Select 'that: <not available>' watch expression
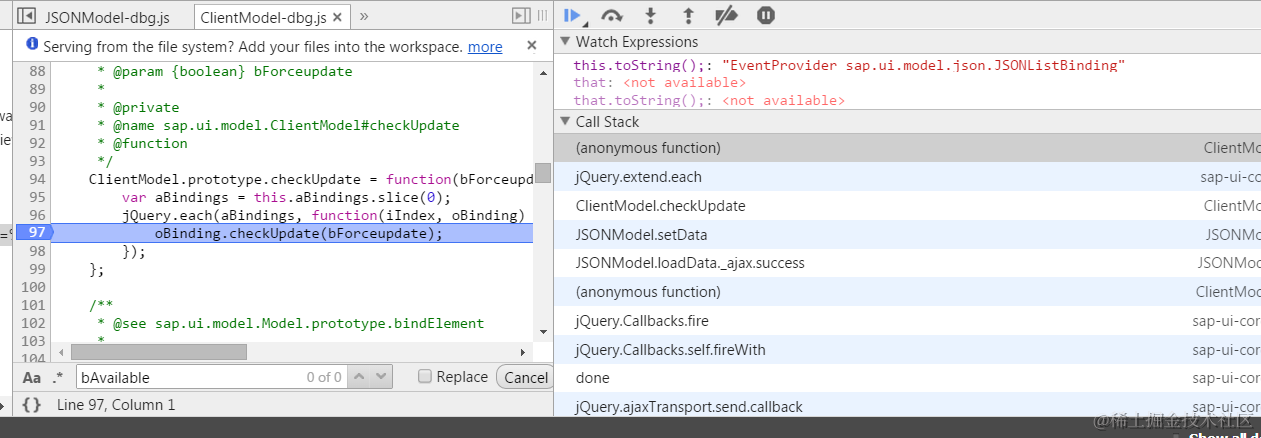Image resolution: width=1261 pixels, height=438 pixels. [x=660, y=83]
